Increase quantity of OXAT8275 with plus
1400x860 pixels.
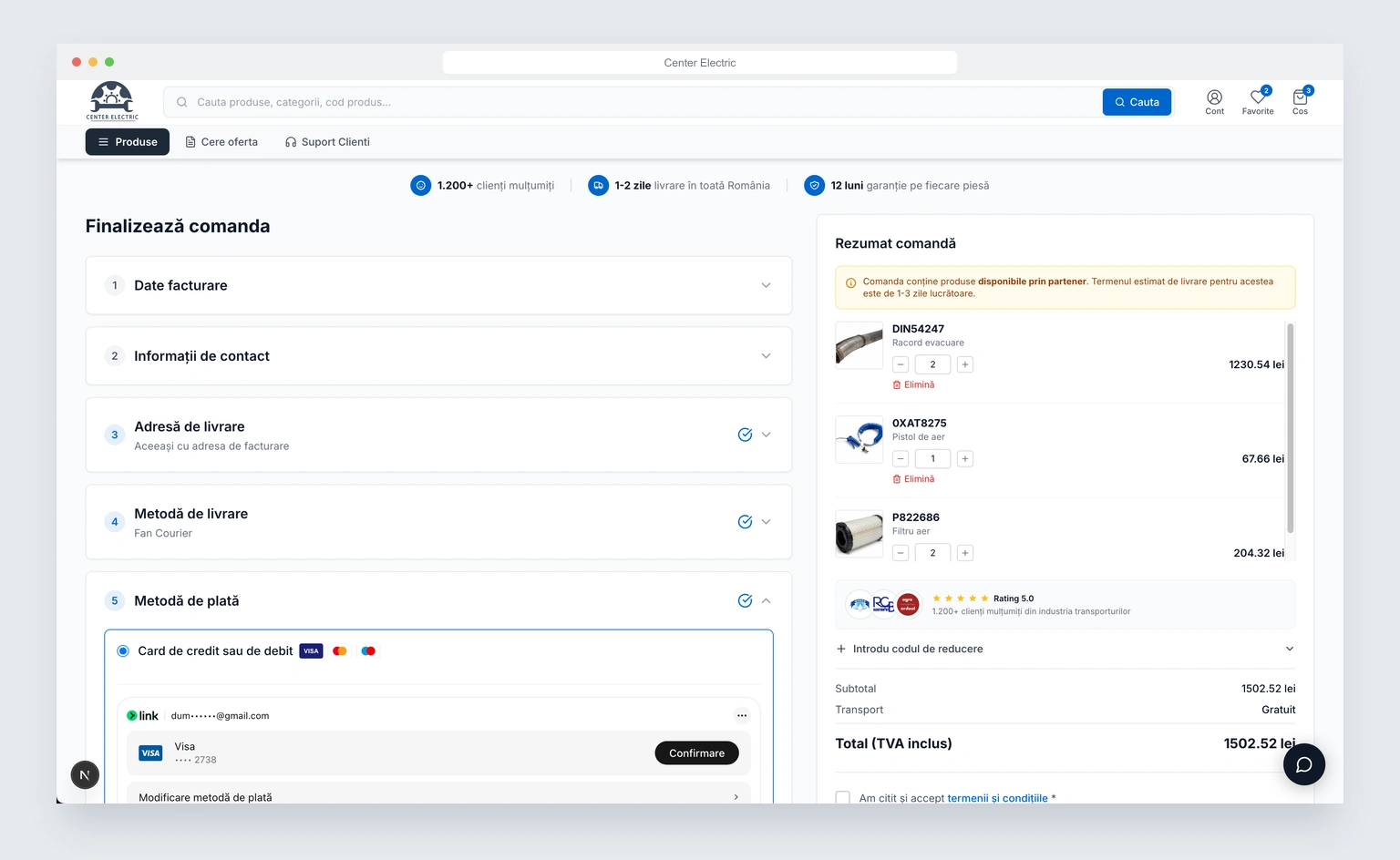click(965, 458)
